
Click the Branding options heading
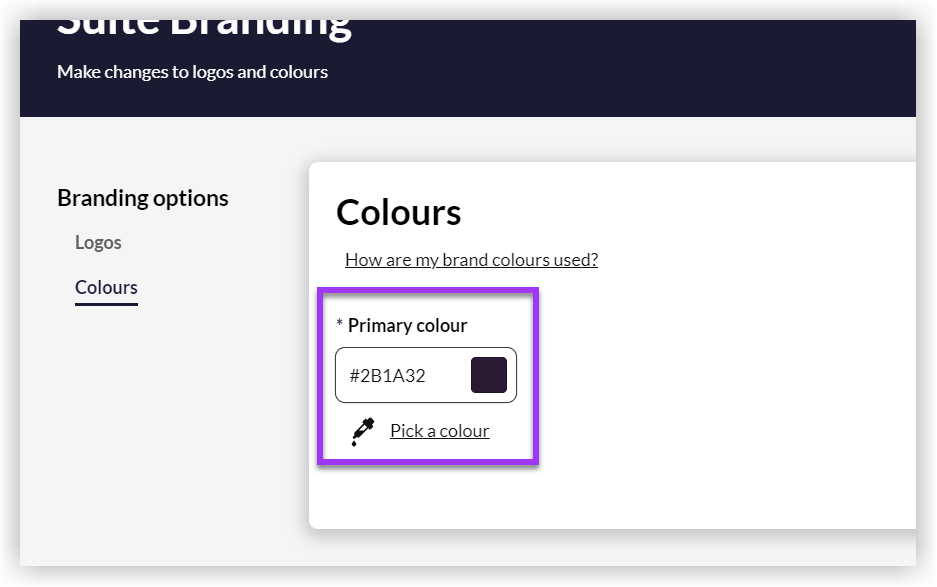[x=142, y=198]
